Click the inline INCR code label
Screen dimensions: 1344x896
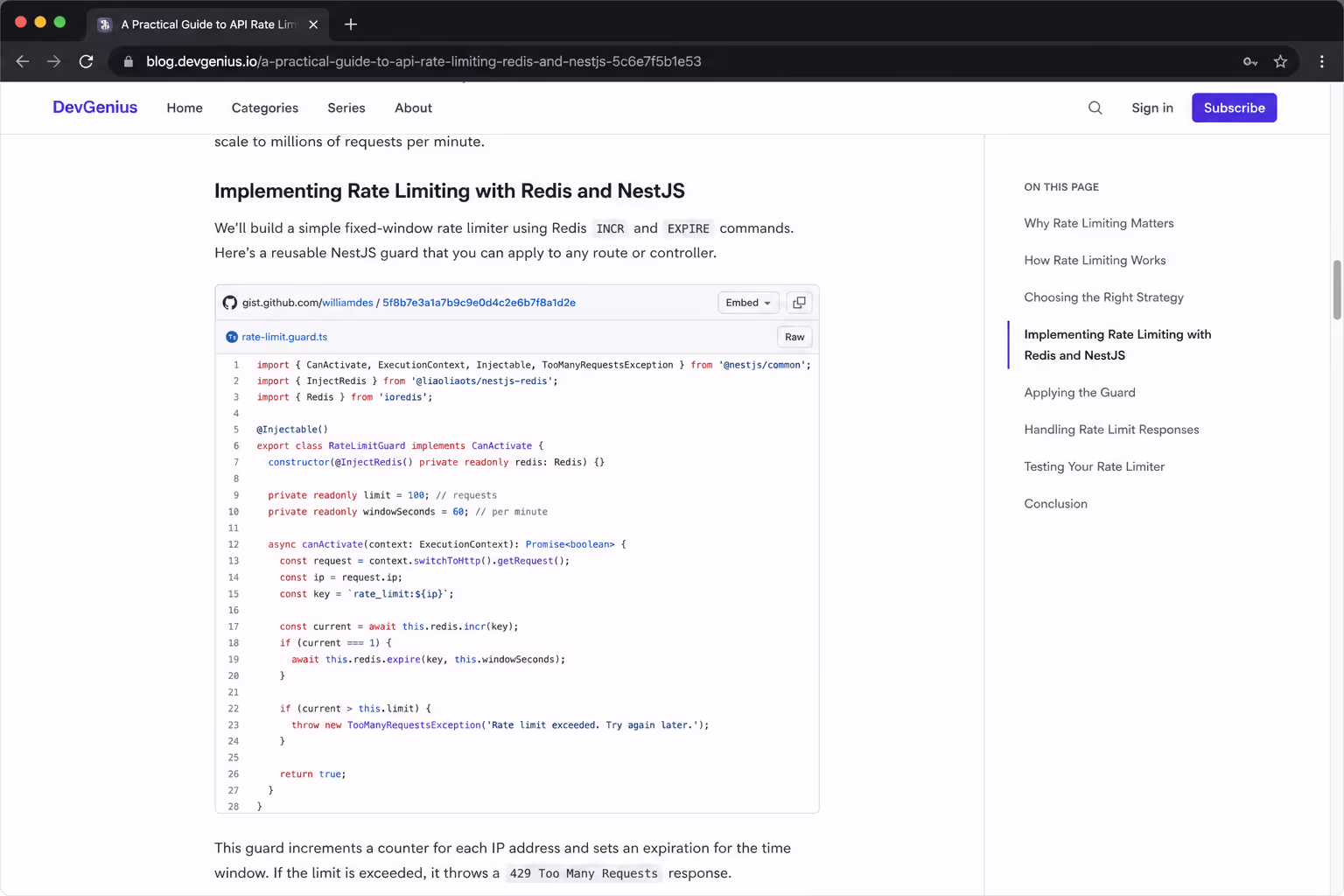[x=610, y=228]
